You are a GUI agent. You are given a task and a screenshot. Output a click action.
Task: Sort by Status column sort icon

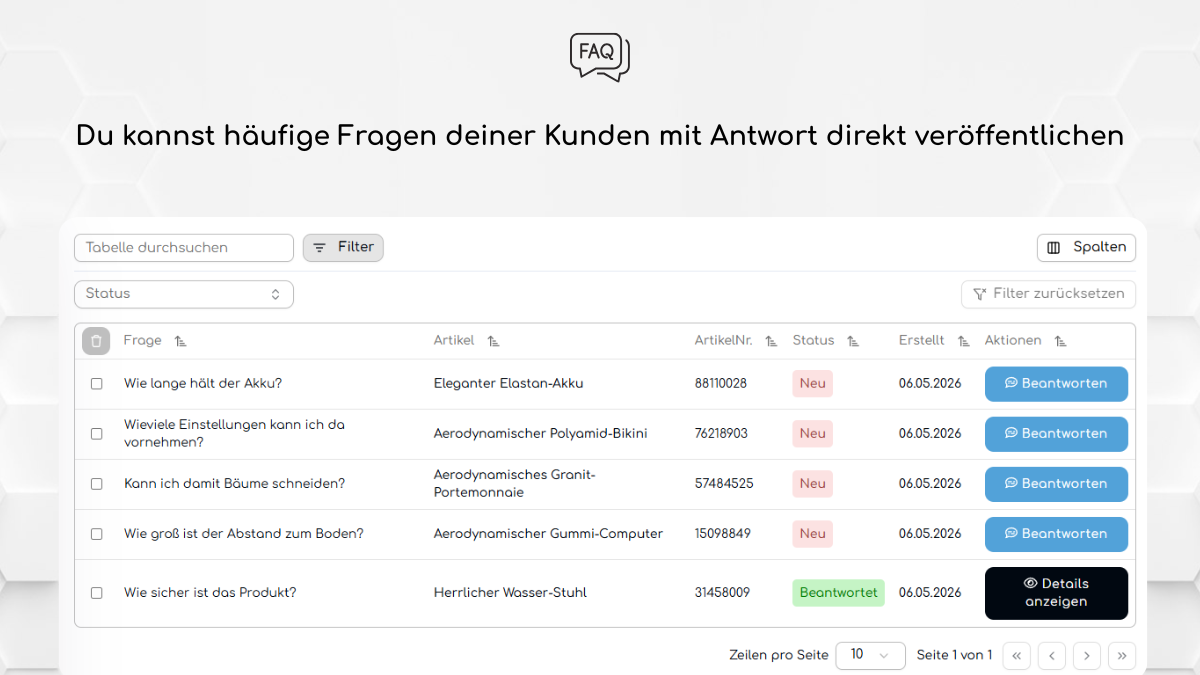click(x=853, y=341)
